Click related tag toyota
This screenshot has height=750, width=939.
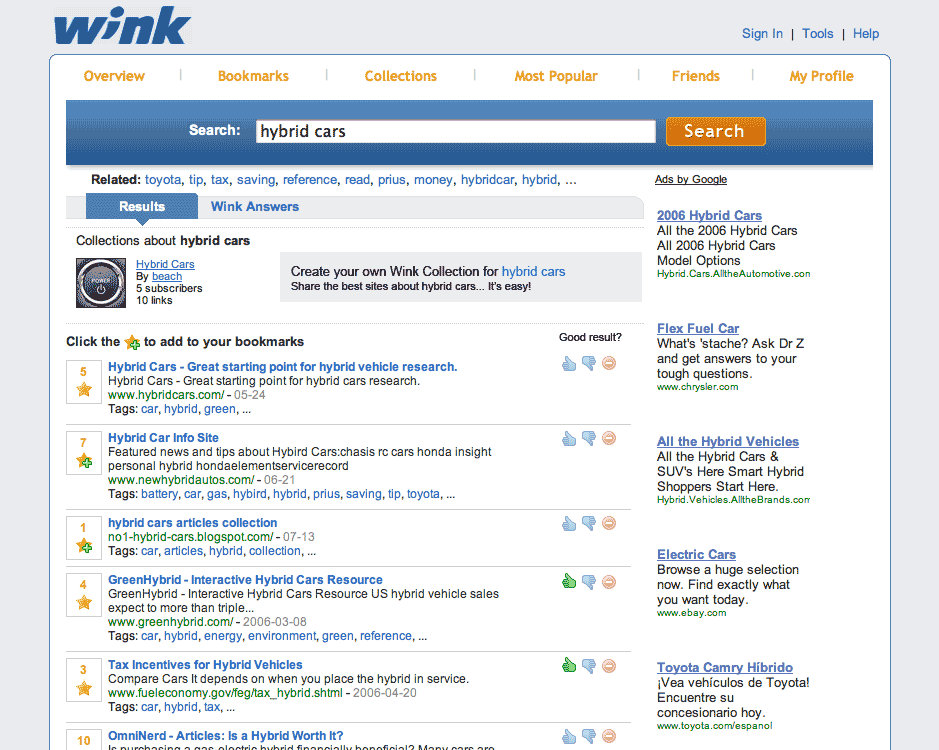(x=163, y=180)
